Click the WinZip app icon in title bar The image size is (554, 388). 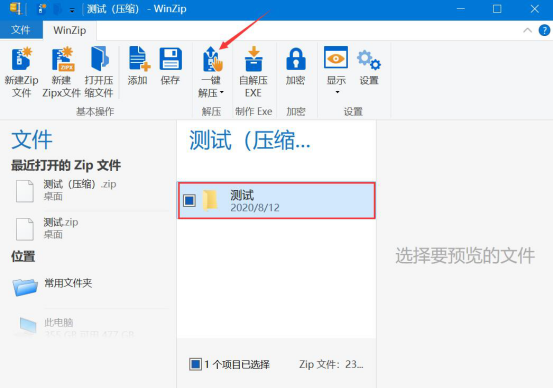[x=16, y=8]
